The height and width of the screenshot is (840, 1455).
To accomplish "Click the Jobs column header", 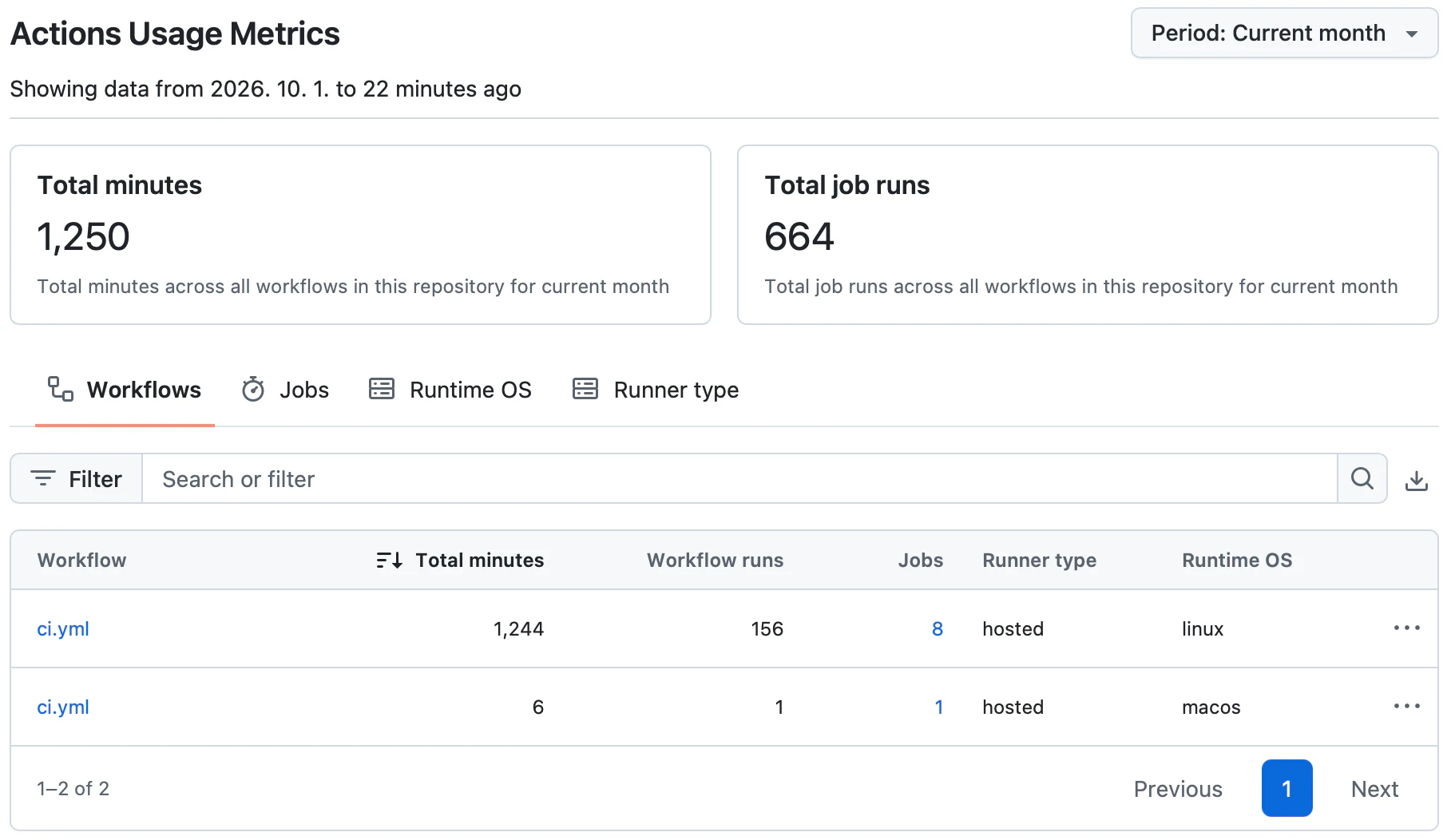I will coord(920,561).
